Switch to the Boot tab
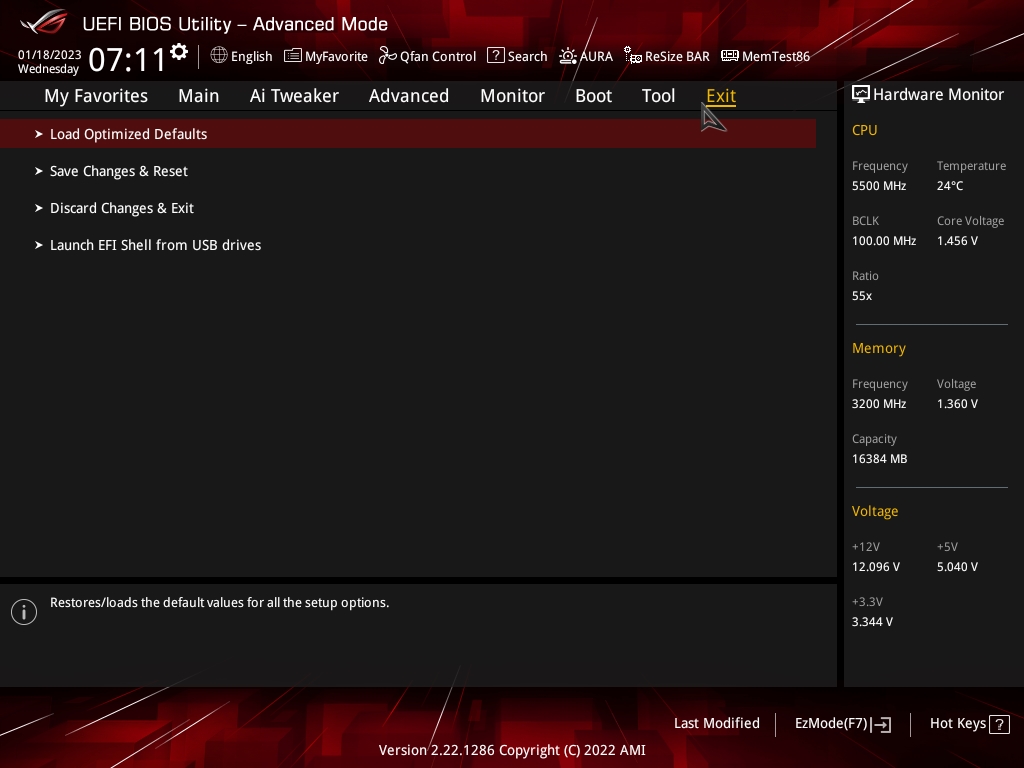The width and height of the screenshot is (1024, 768). pos(593,96)
